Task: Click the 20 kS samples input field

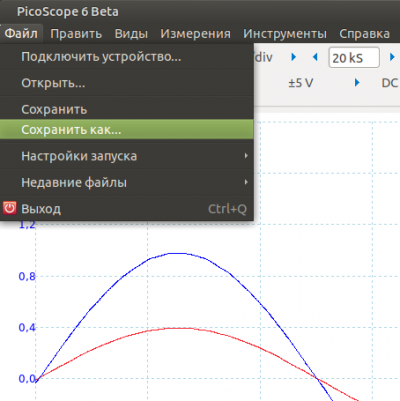Action: [x=354, y=58]
